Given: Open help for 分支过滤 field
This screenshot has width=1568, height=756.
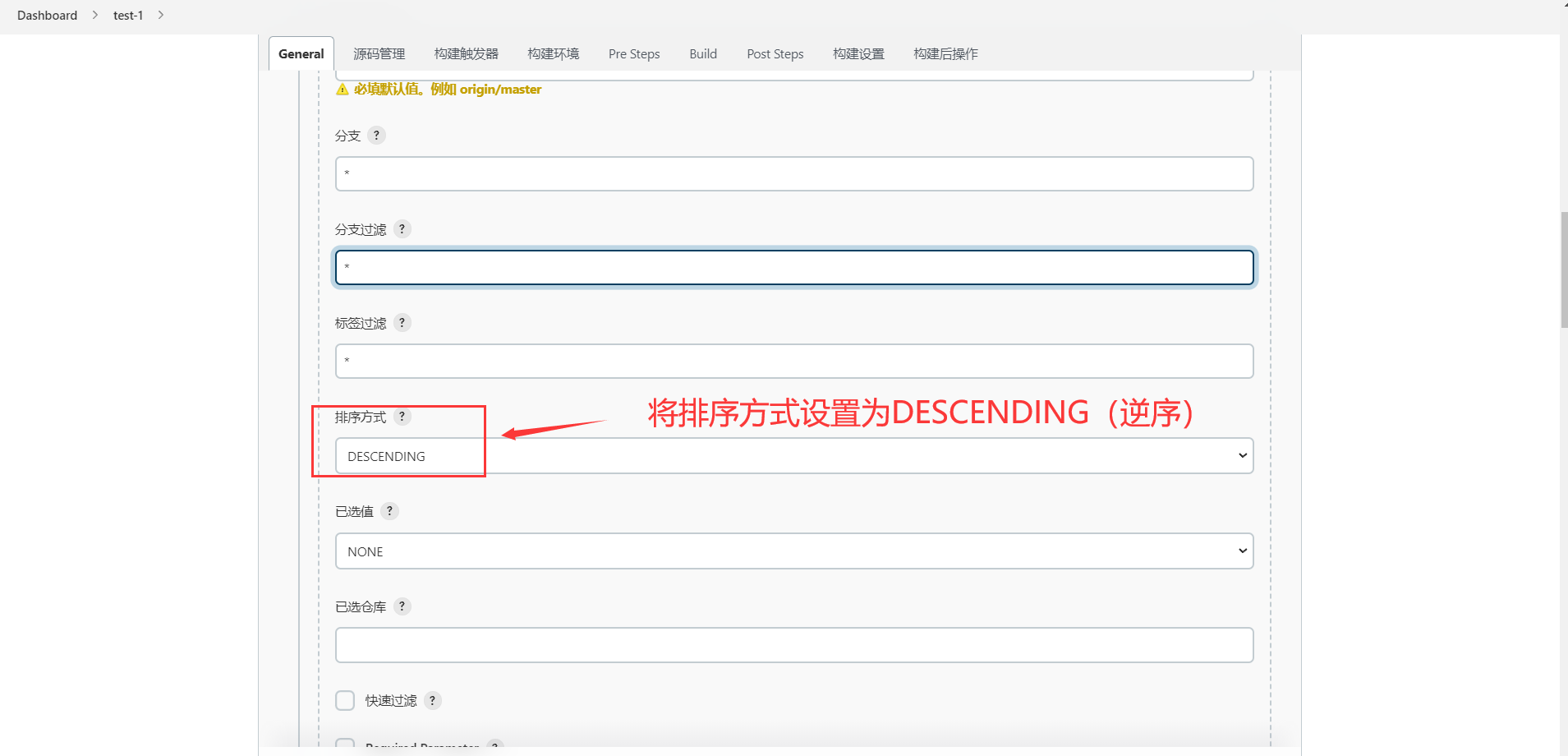Looking at the screenshot, I should coord(402,228).
